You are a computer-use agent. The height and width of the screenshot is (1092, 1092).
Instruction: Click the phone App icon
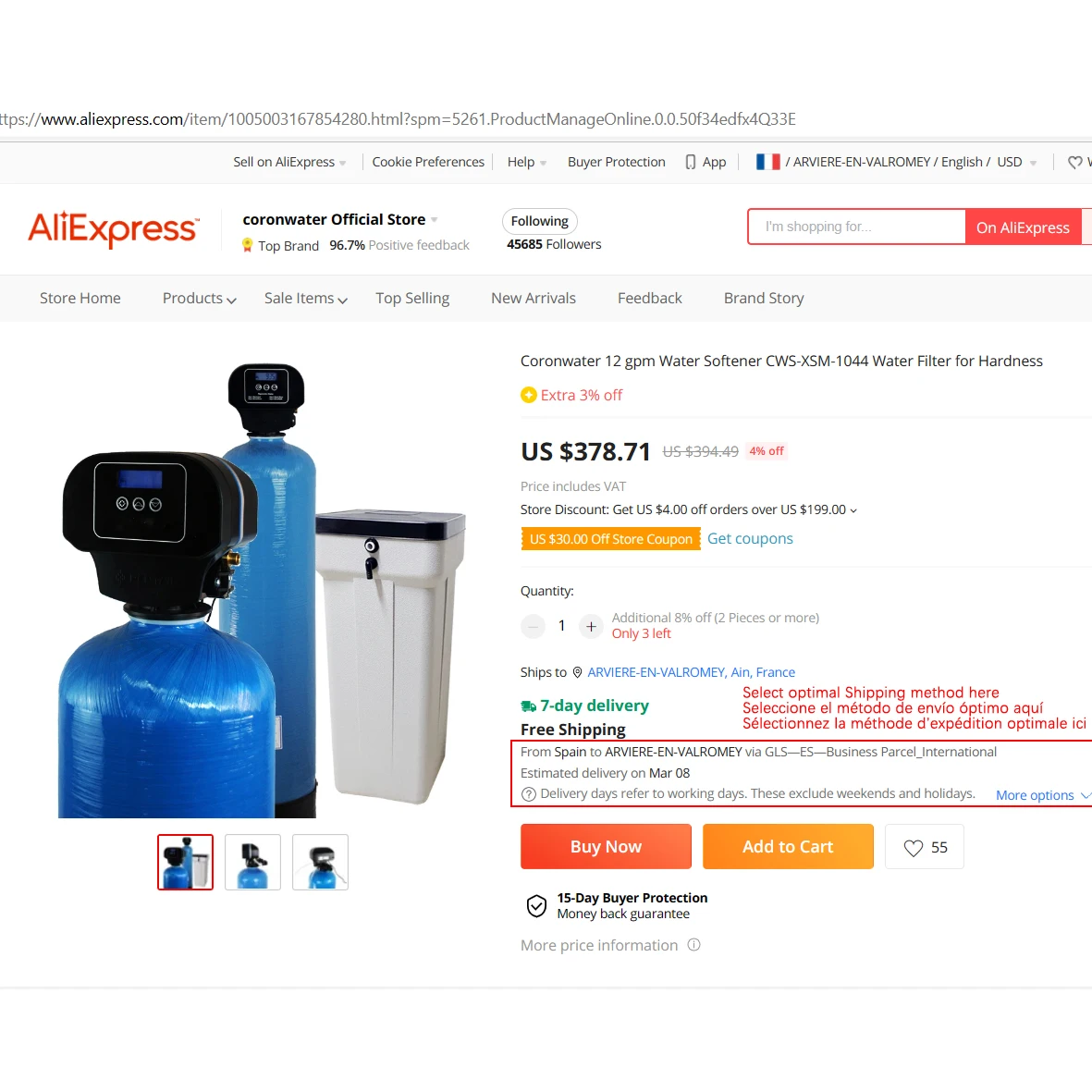pos(690,162)
